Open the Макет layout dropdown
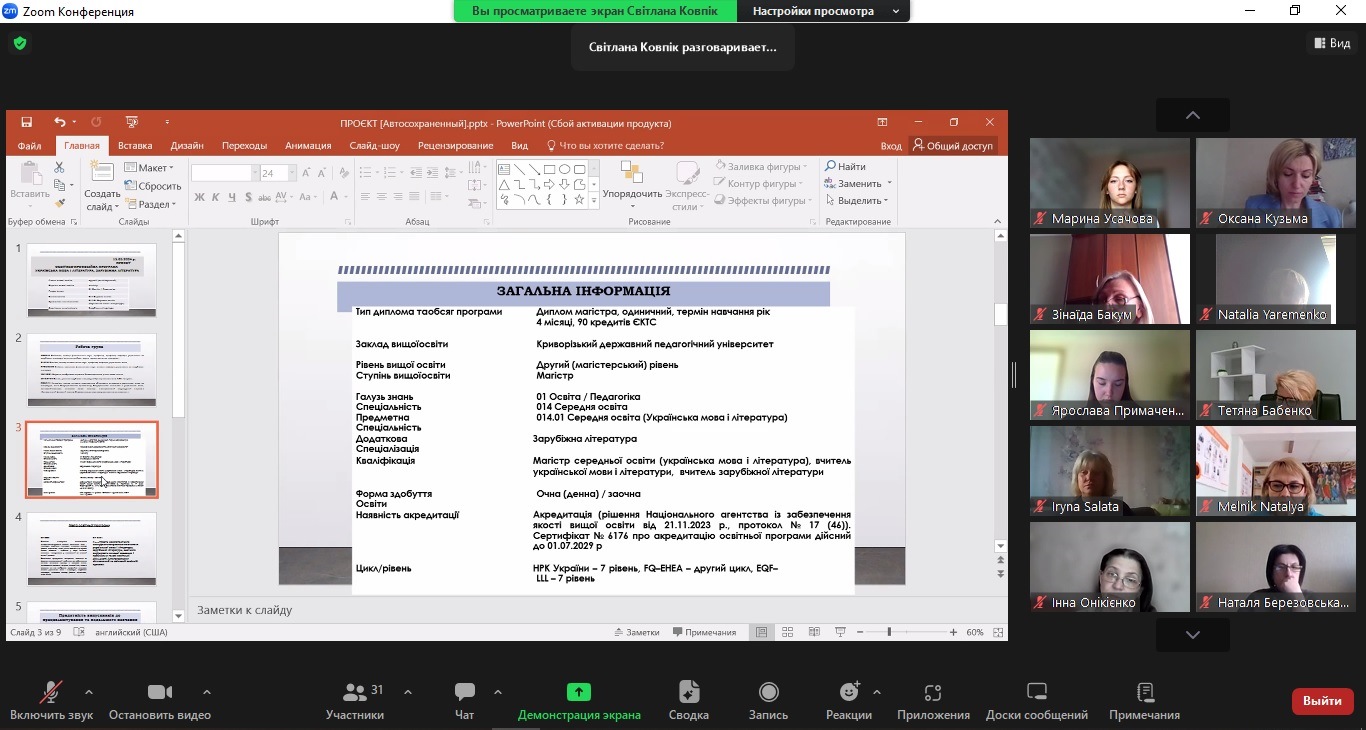Viewport: 1366px width, 730px height. [x=149, y=168]
